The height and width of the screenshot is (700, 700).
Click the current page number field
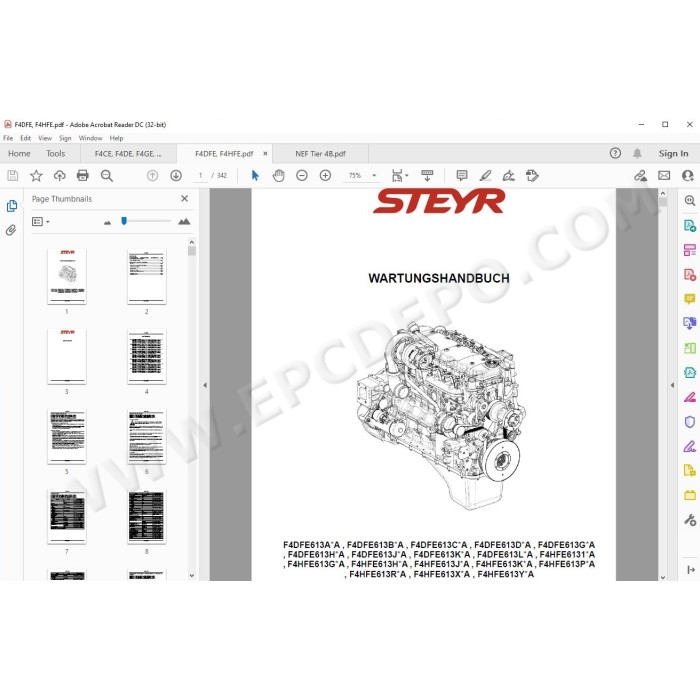tap(200, 175)
